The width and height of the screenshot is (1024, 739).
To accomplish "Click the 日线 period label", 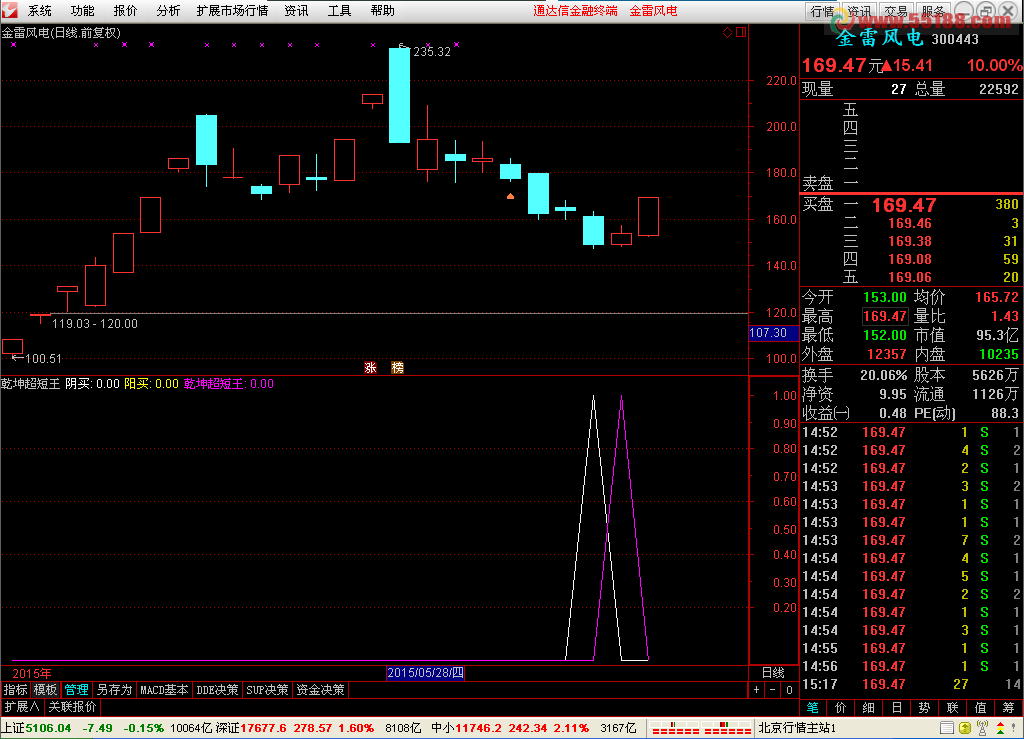I will (773, 672).
